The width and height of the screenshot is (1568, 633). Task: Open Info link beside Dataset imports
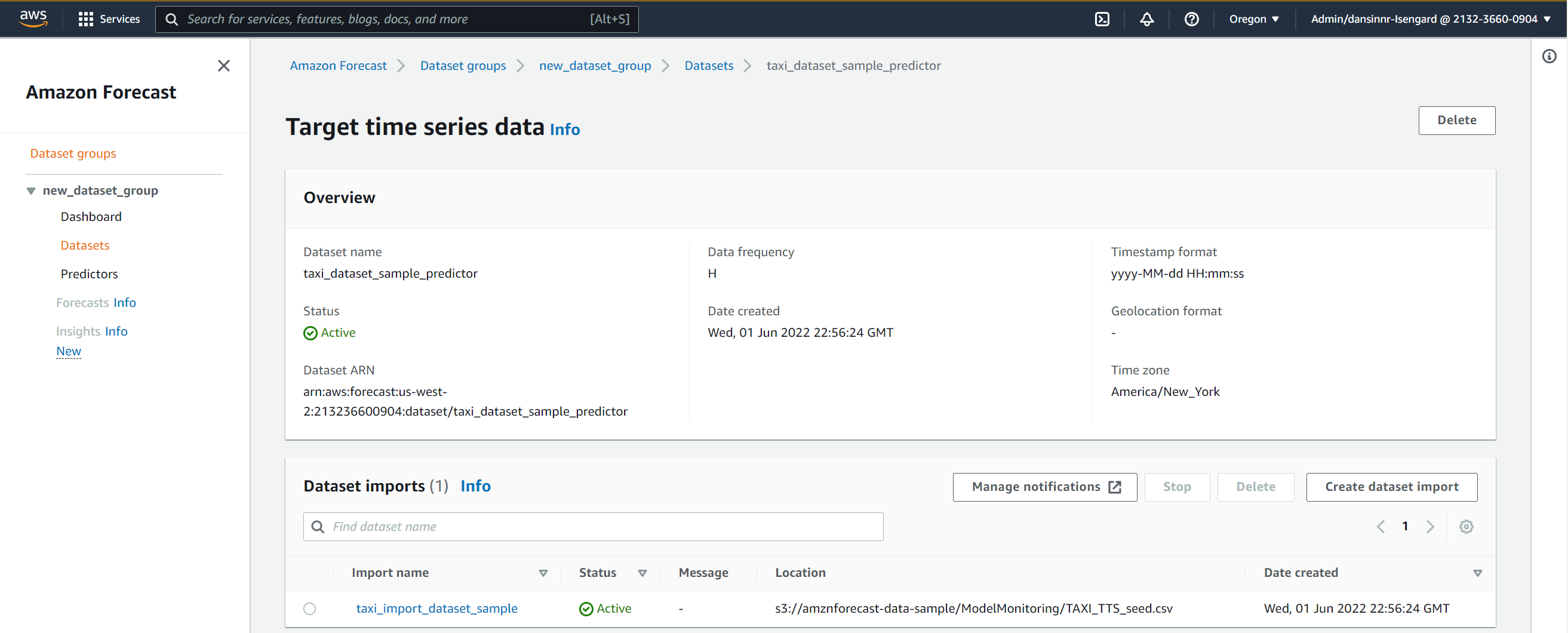[x=475, y=486]
